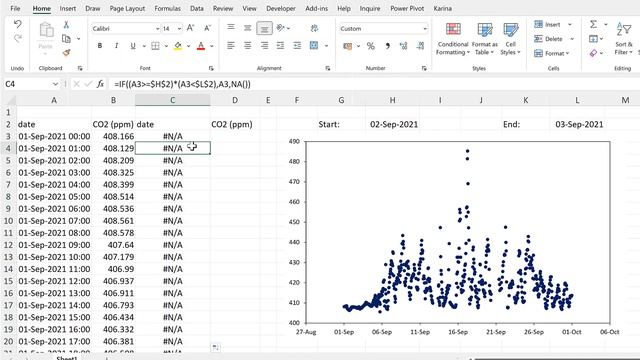The image size is (640, 360).
Task: Expand the Number dialog launcher
Action: pos(424,69)
